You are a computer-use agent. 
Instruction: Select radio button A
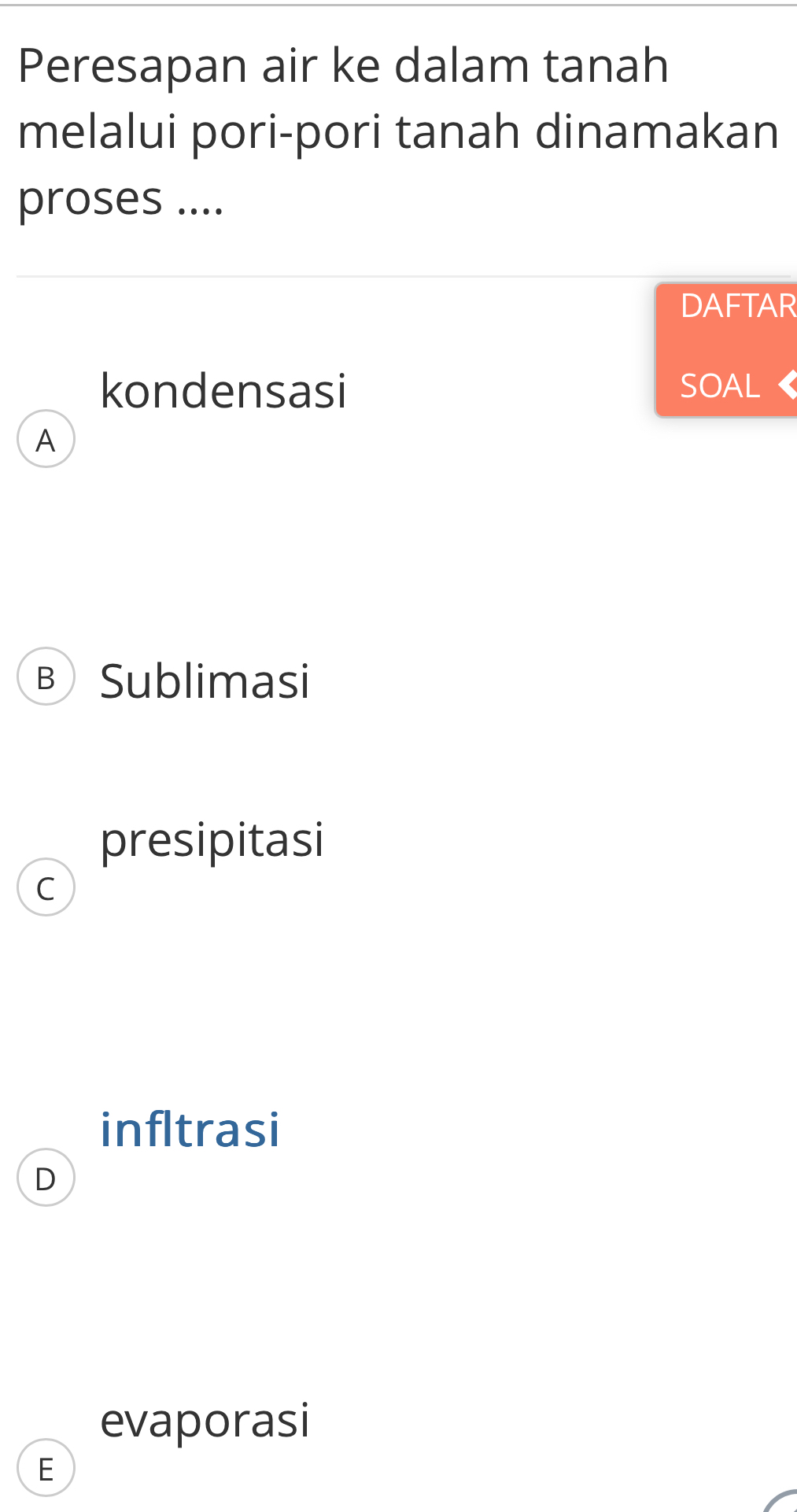click(46, 439)
